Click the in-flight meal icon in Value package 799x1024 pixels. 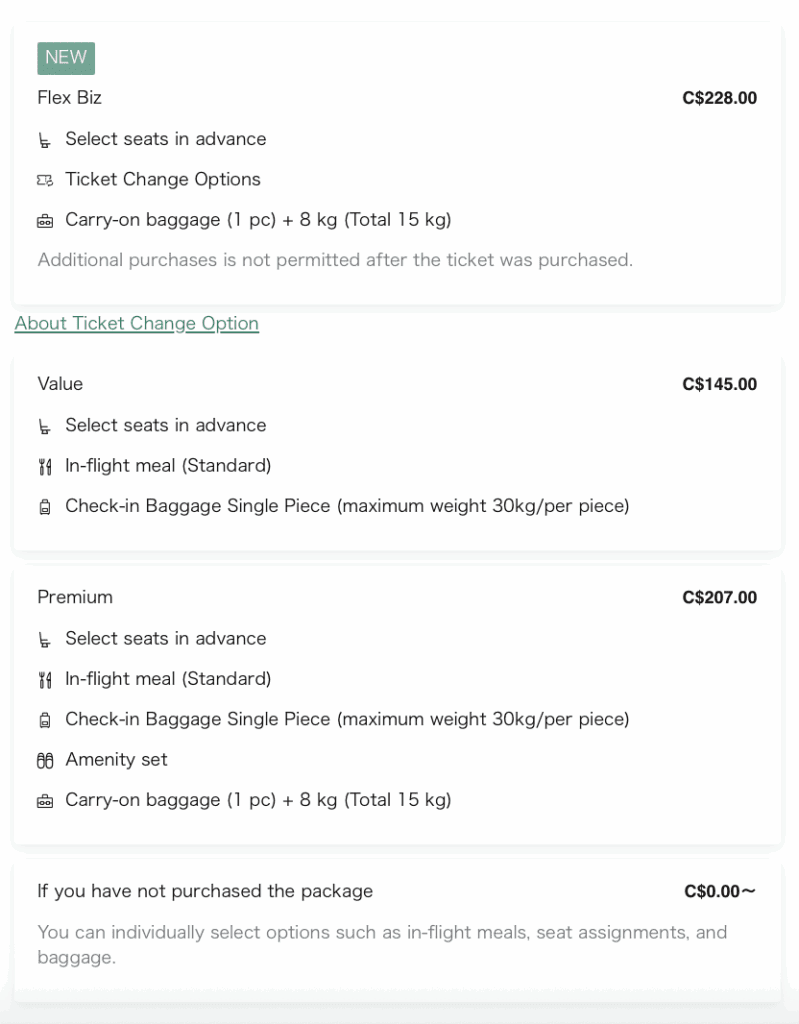pyautogui.click(x=44, y=467)
